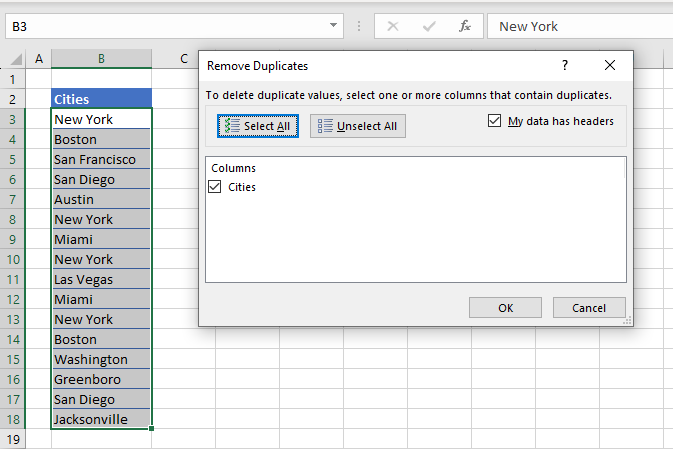
Task: Click the Select All corner triangle
Action: pyautogui.click(x=13, y=59)
